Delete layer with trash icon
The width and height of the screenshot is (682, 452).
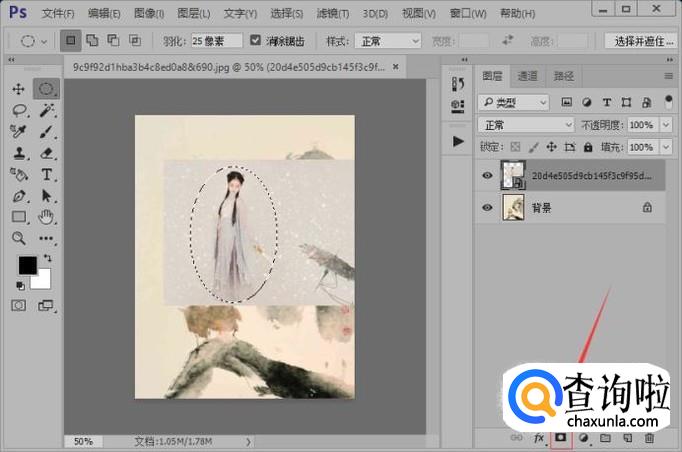650,438
